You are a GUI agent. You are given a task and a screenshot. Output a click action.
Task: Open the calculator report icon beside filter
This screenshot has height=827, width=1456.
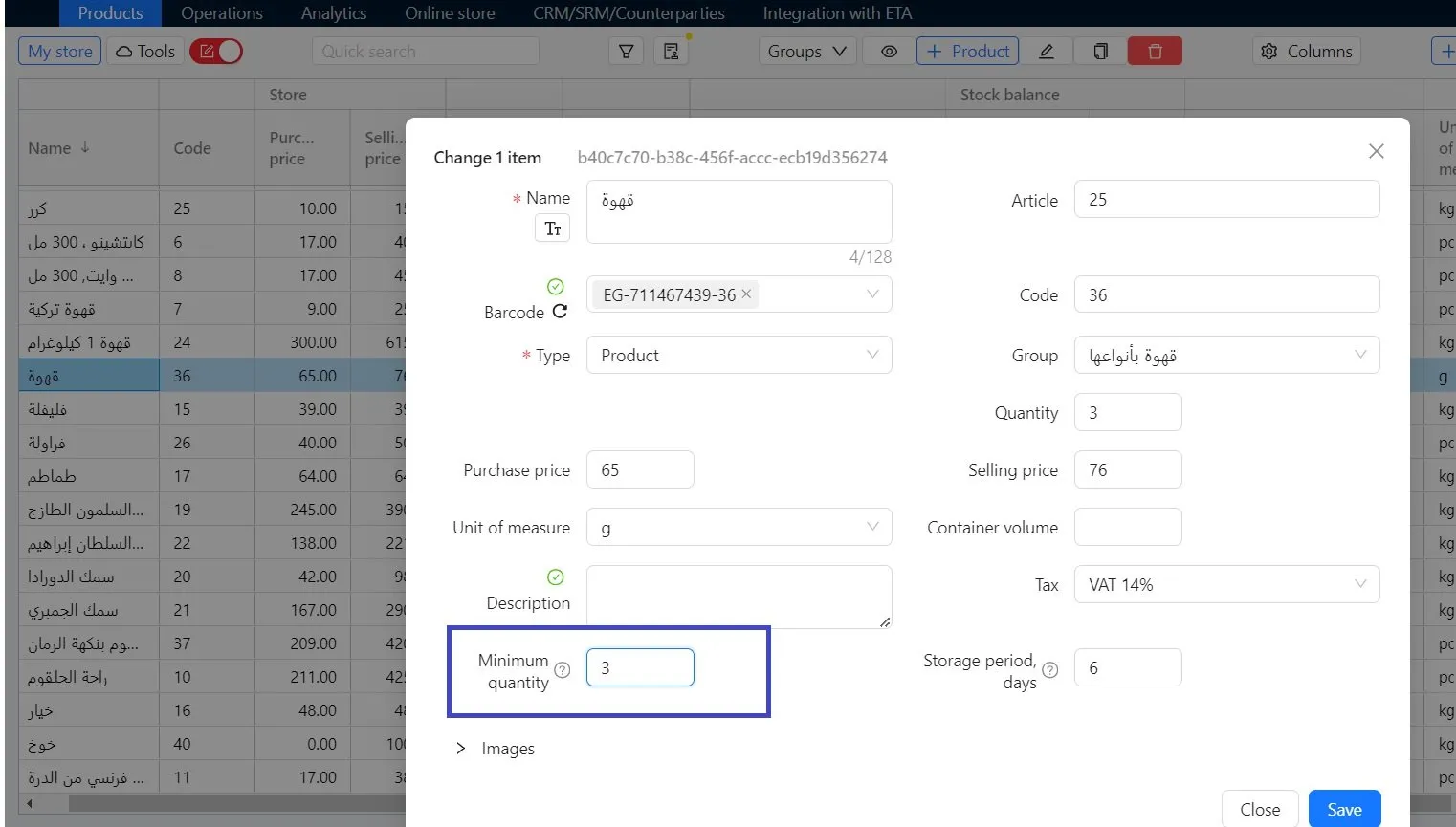pyautogui.click(x=672, y=52)
